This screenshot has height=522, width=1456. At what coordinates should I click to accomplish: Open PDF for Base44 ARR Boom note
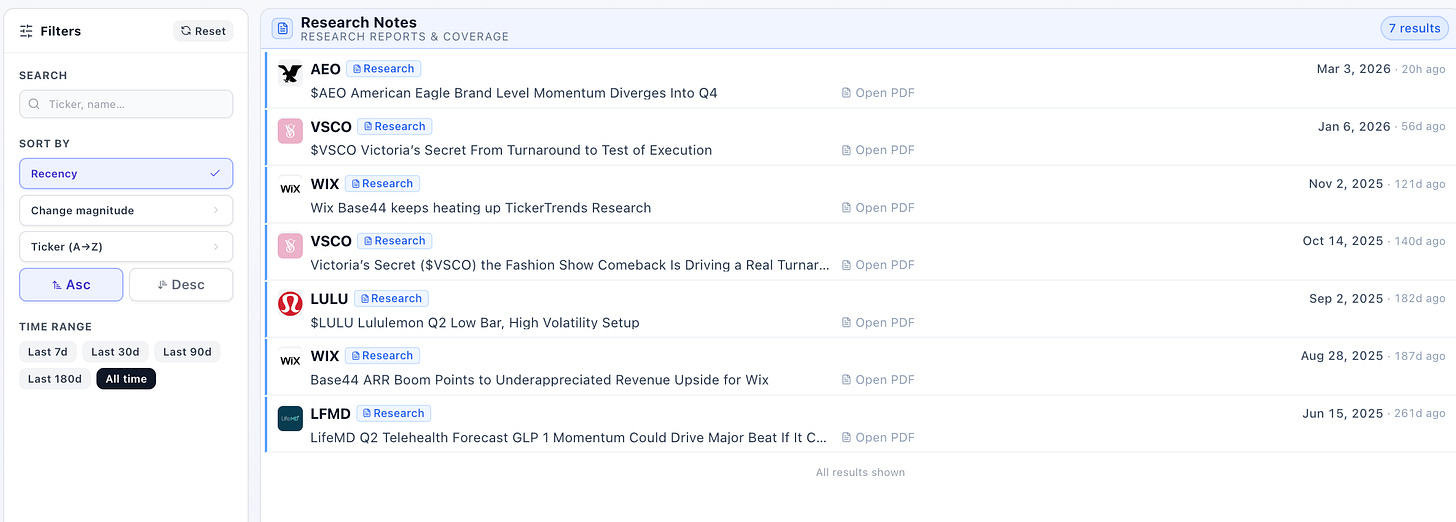click(x=878, y=380)
